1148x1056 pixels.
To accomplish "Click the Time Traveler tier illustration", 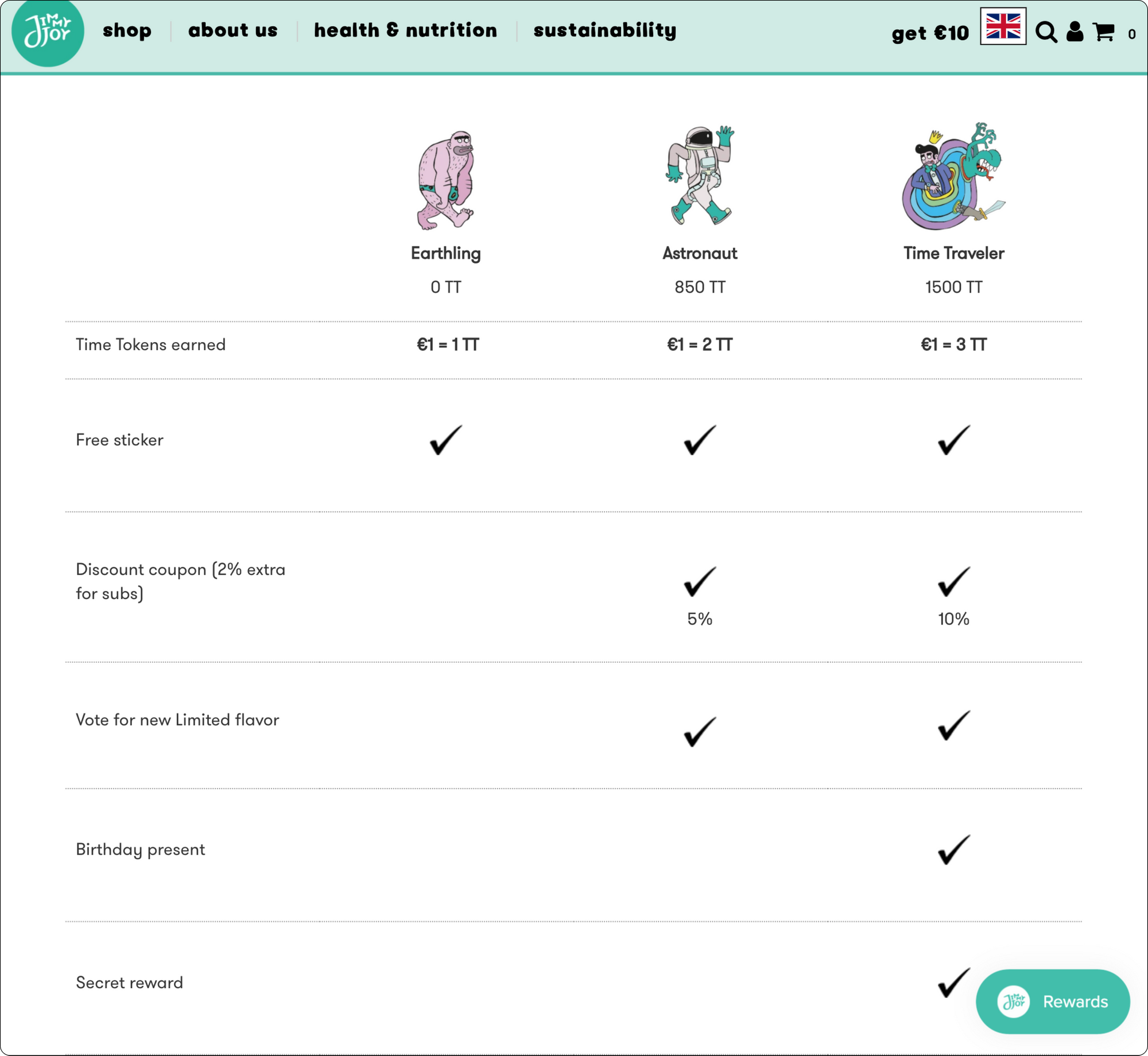I will pyautogui.click(x=953, y=176).
